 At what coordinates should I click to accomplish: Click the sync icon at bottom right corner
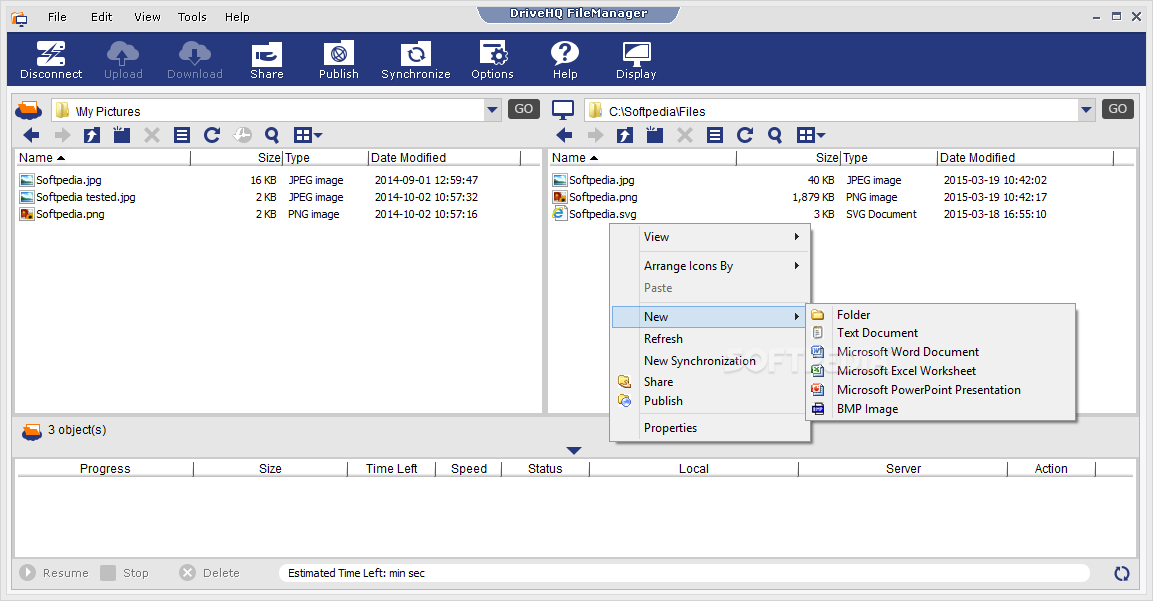click(1122, 574)
